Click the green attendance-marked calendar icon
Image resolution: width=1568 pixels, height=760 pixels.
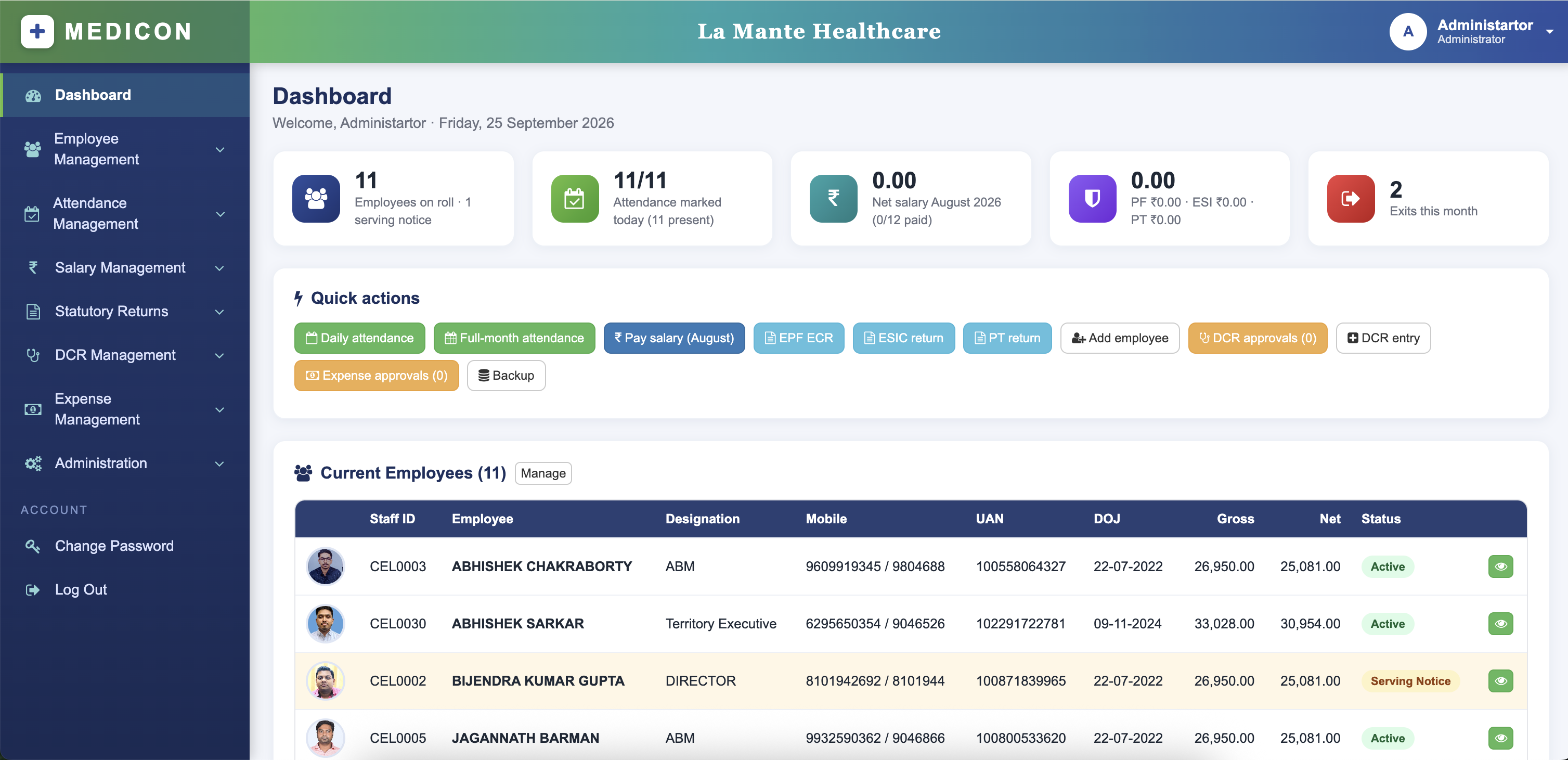coord(575,199)
